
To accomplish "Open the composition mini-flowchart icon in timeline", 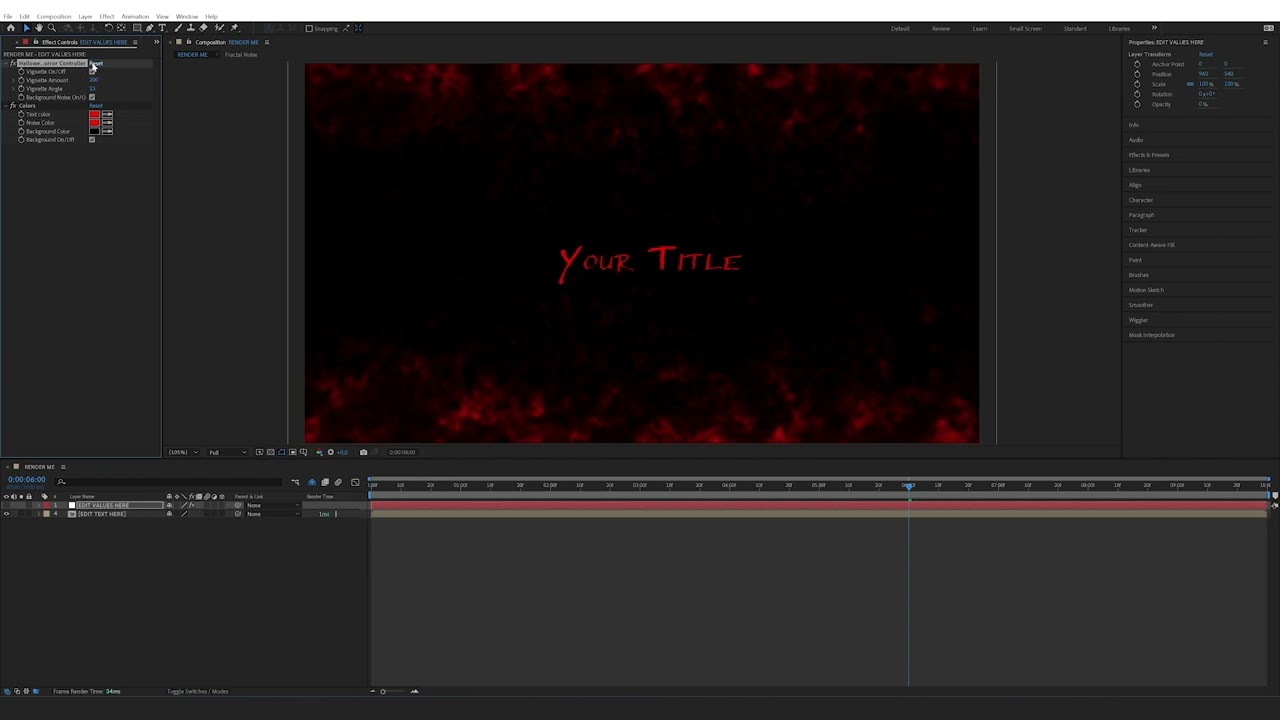I will coord(295,482).
